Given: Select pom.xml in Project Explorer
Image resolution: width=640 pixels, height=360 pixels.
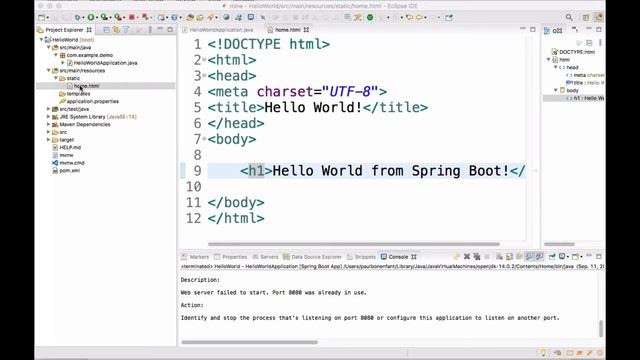Looking at the screenshot, I should pyautogui.click(x=69, y=171).
